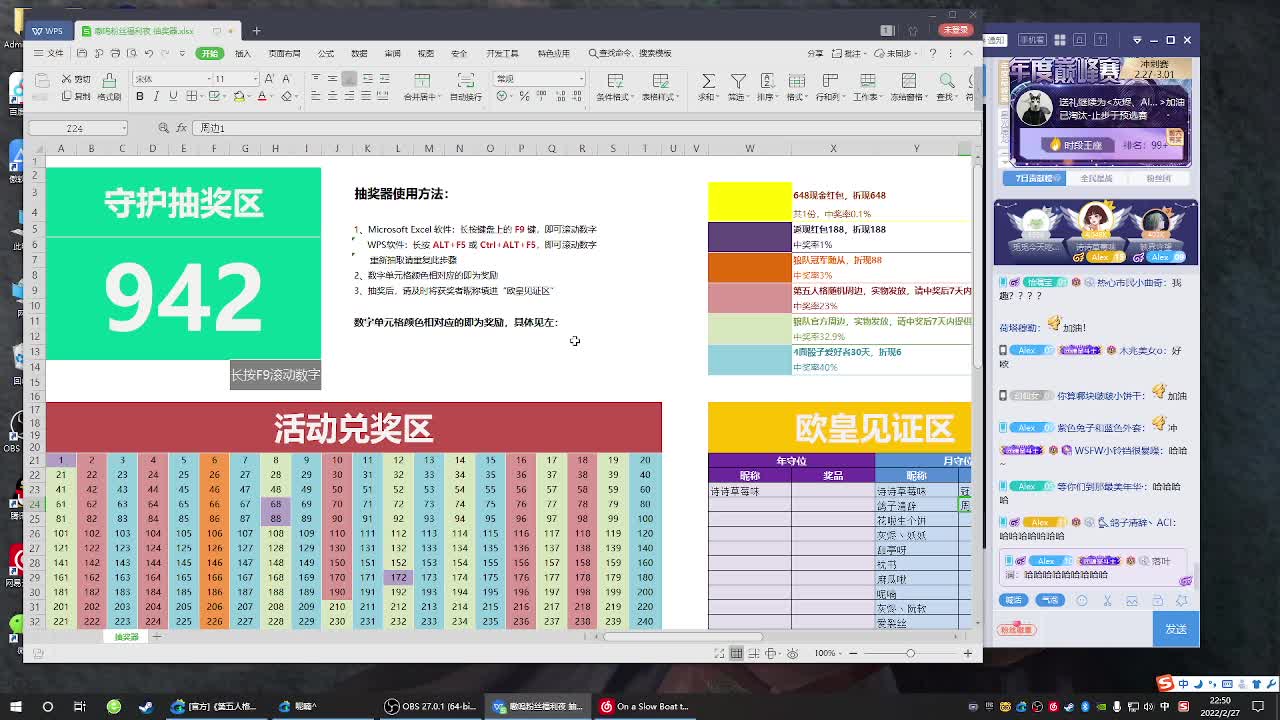1280x720 pixels.
Task: Apply bold formatting with the B icon
Action: coord(139,97)
